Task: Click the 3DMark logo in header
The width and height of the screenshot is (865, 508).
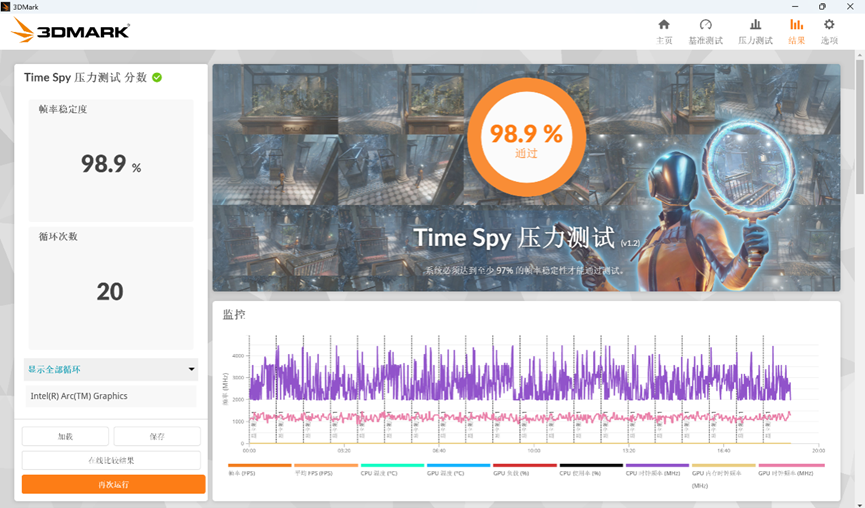Action: point(71,31)
